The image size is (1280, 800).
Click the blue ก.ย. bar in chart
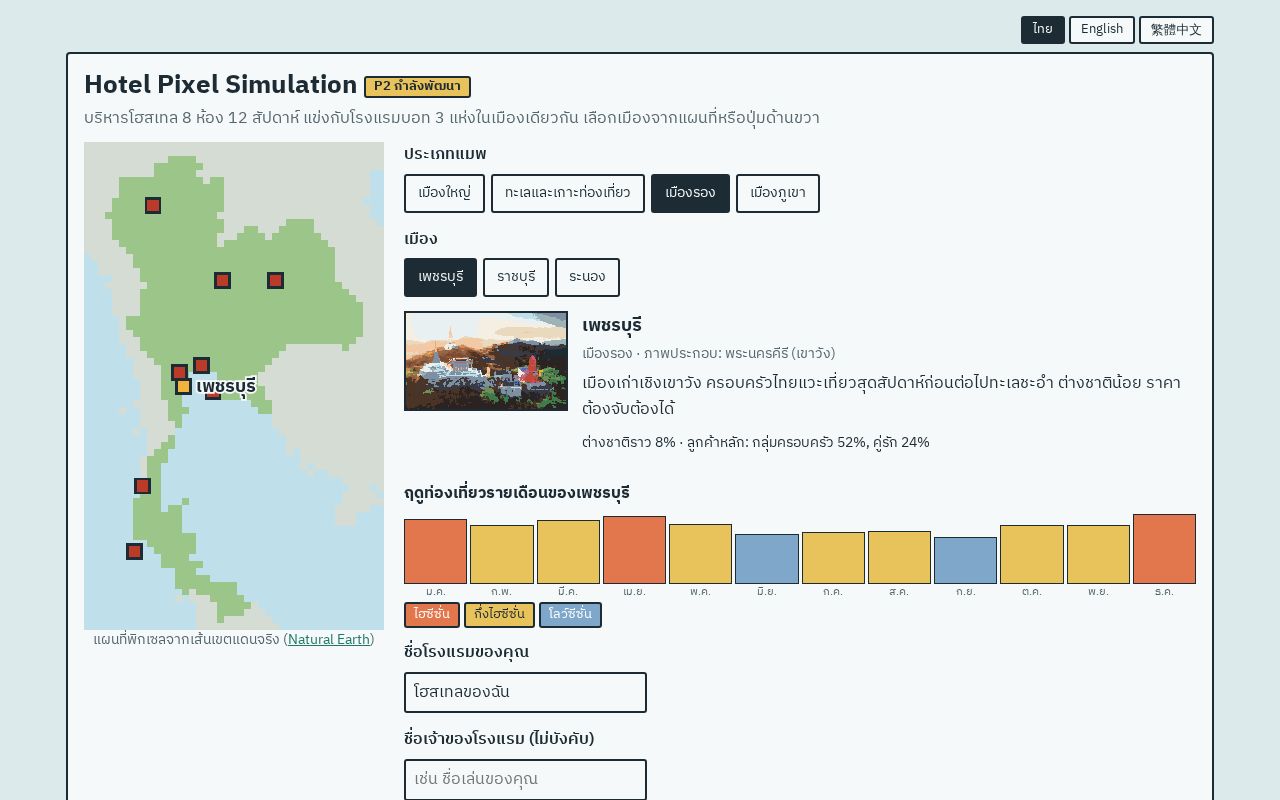point(965,560)
